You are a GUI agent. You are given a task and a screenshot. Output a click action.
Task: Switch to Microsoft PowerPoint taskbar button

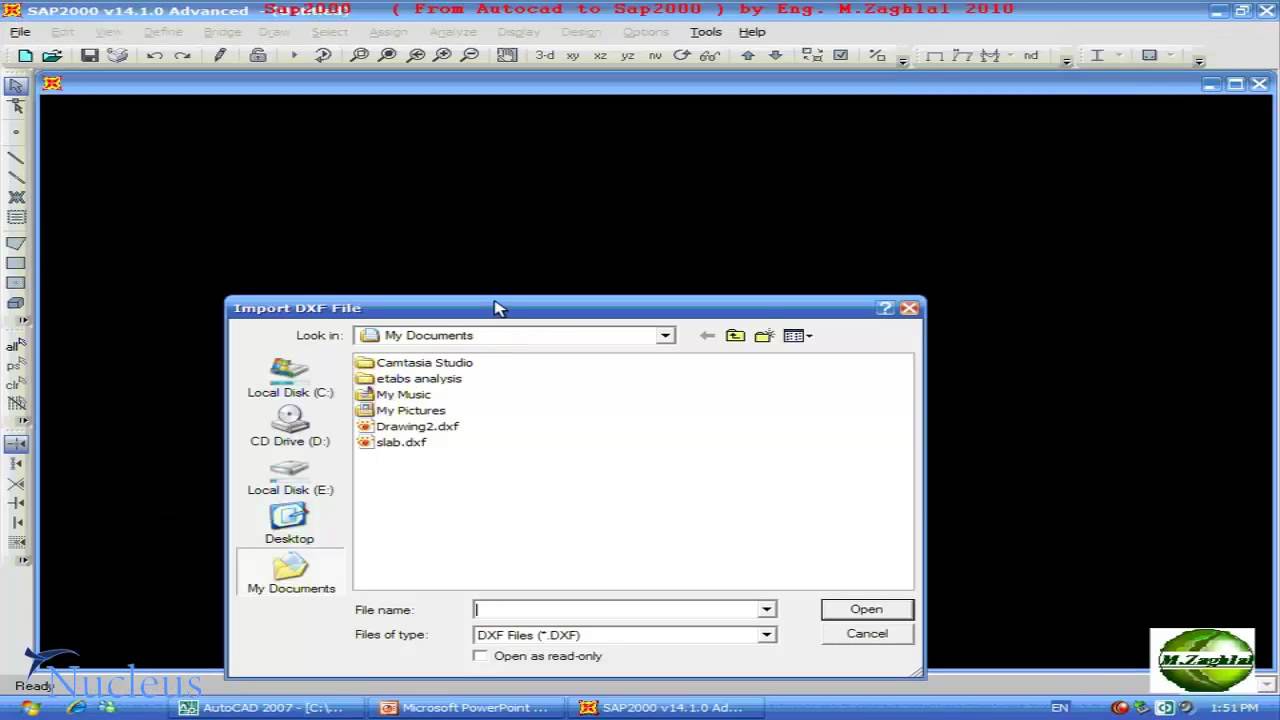click(x=466, y=708)
